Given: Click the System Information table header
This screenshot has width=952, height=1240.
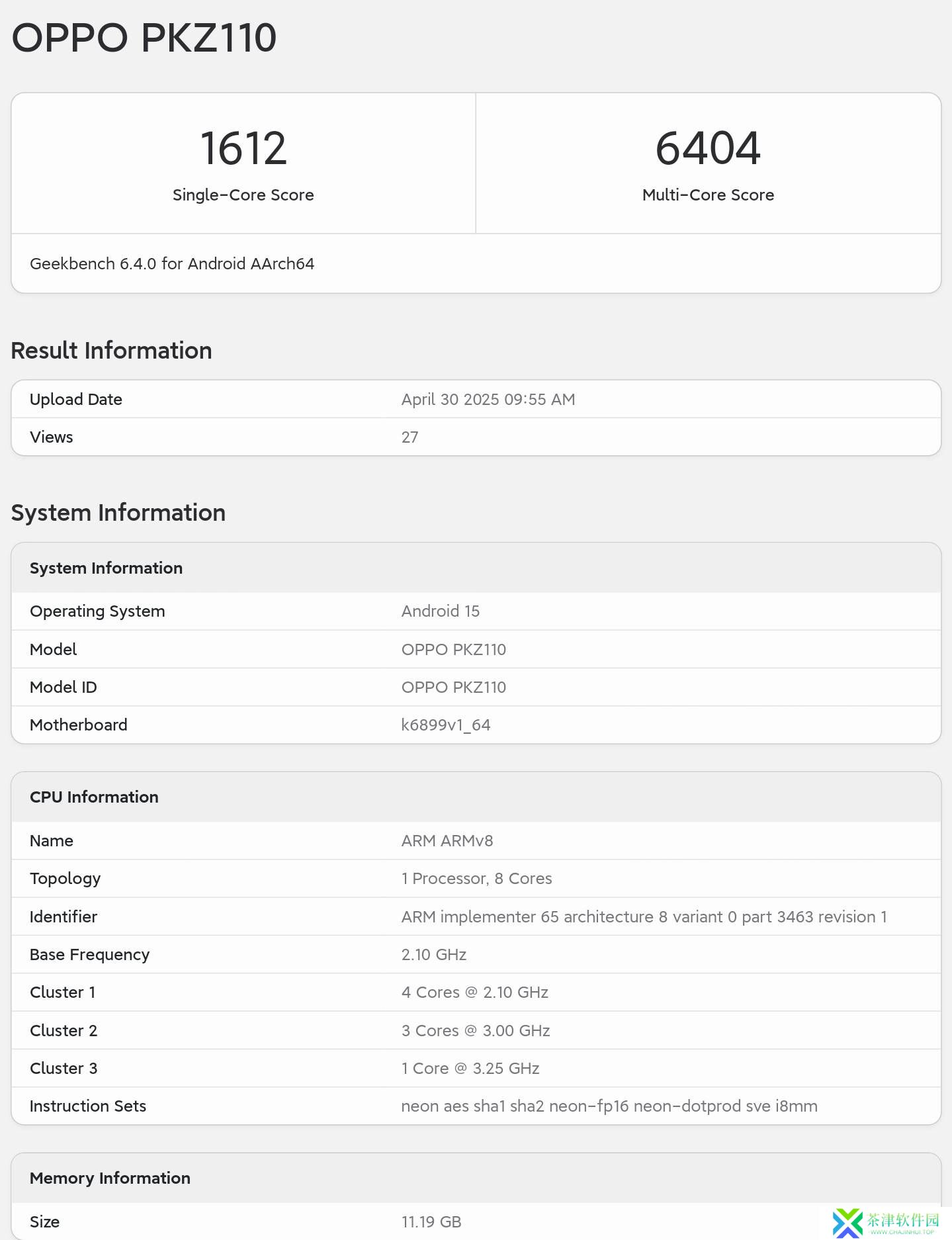Looking at the screenshot, I should [x=107, y=568].
